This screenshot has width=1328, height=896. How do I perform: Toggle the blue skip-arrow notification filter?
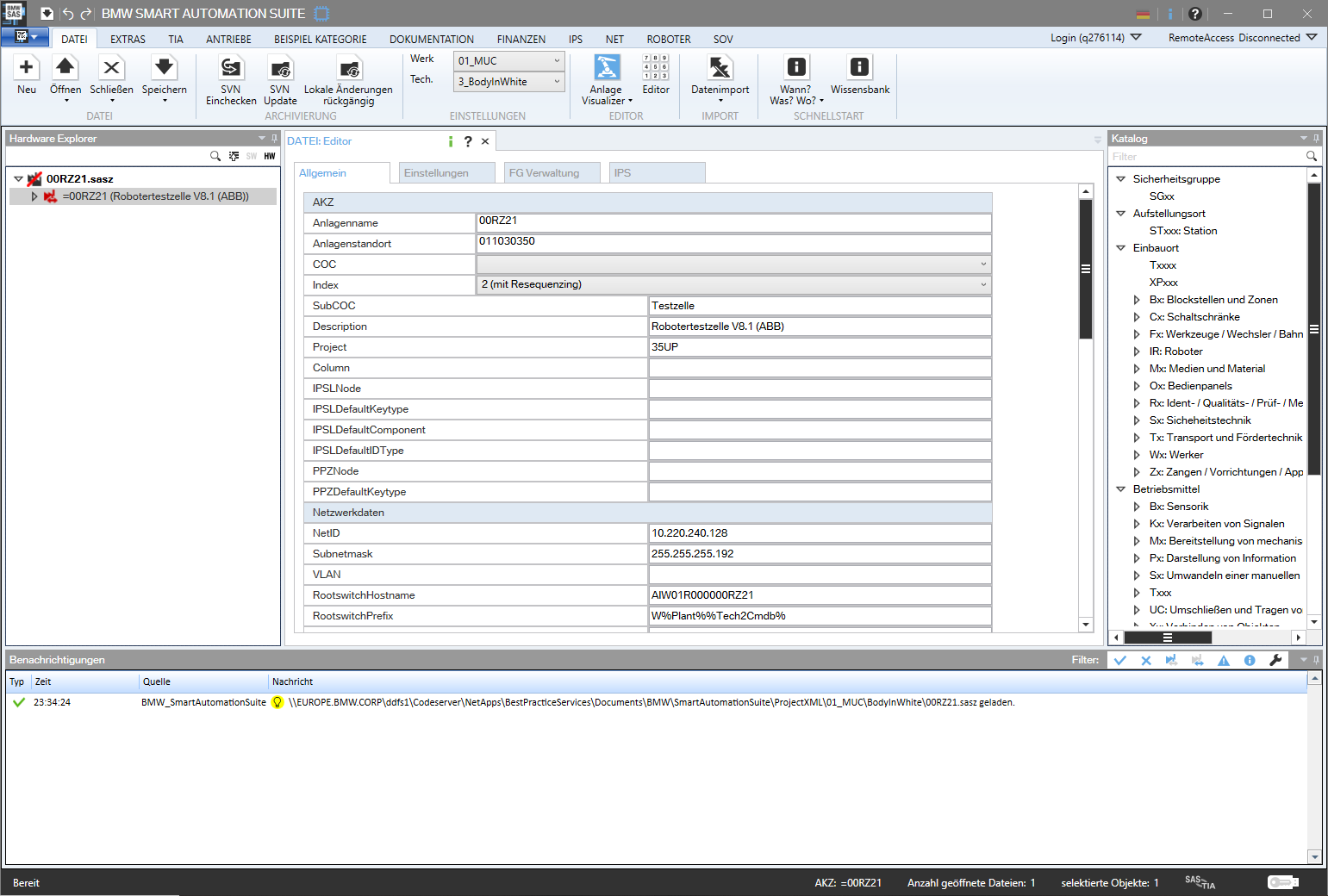coord(1171,660)
